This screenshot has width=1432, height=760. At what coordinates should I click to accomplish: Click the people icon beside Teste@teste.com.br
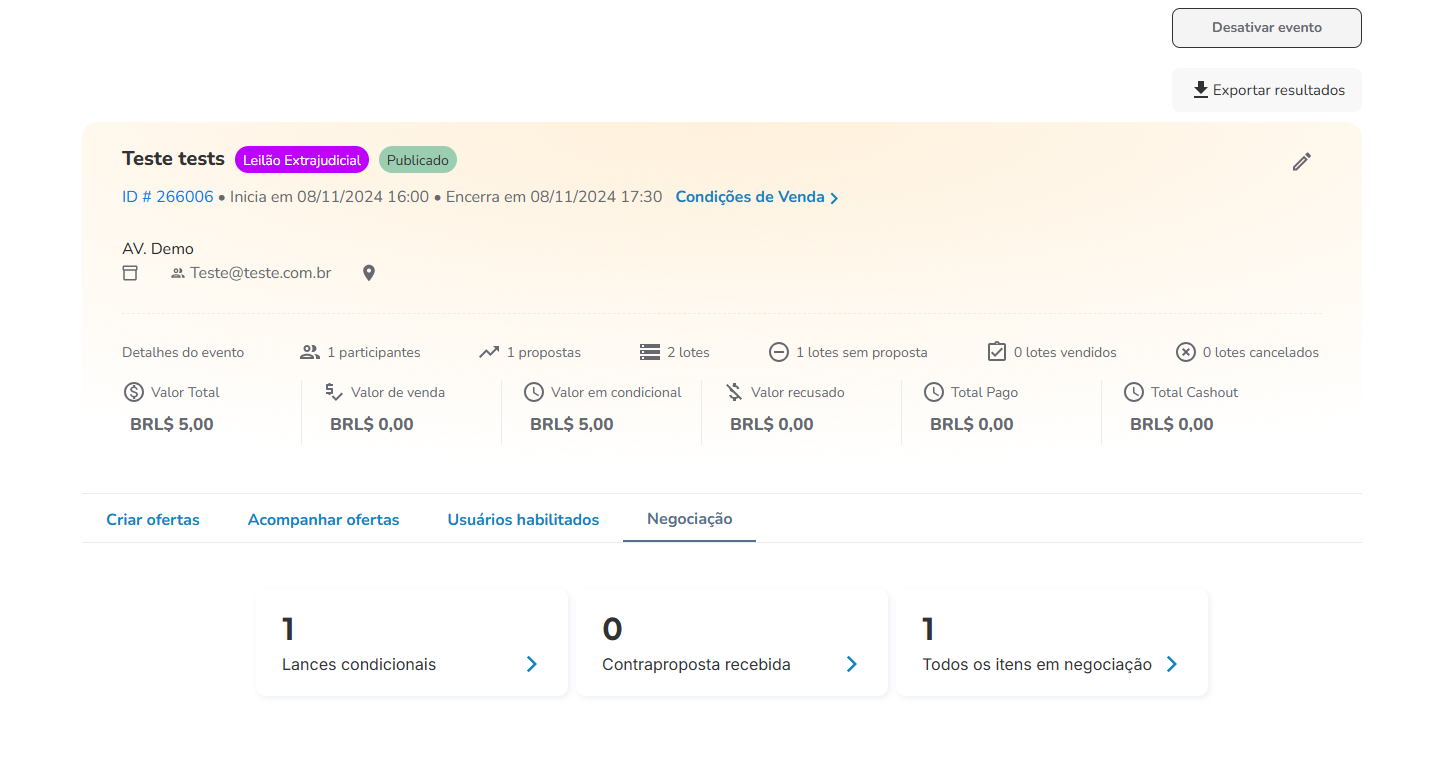(178, 273)
